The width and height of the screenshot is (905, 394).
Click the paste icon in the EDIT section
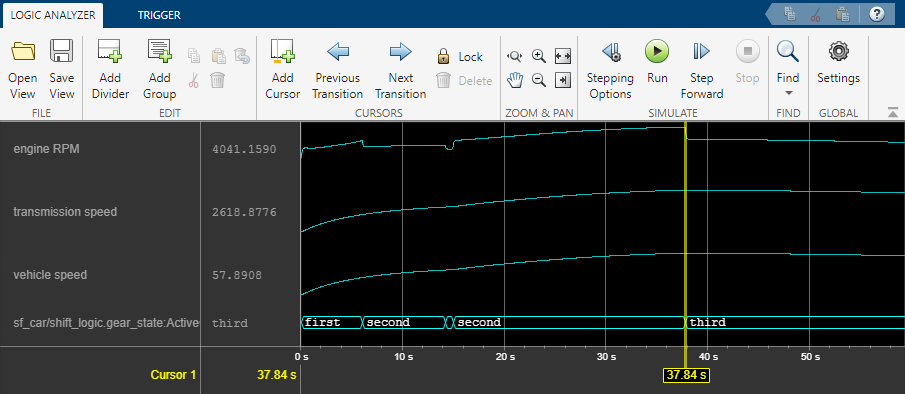[218, 56]
